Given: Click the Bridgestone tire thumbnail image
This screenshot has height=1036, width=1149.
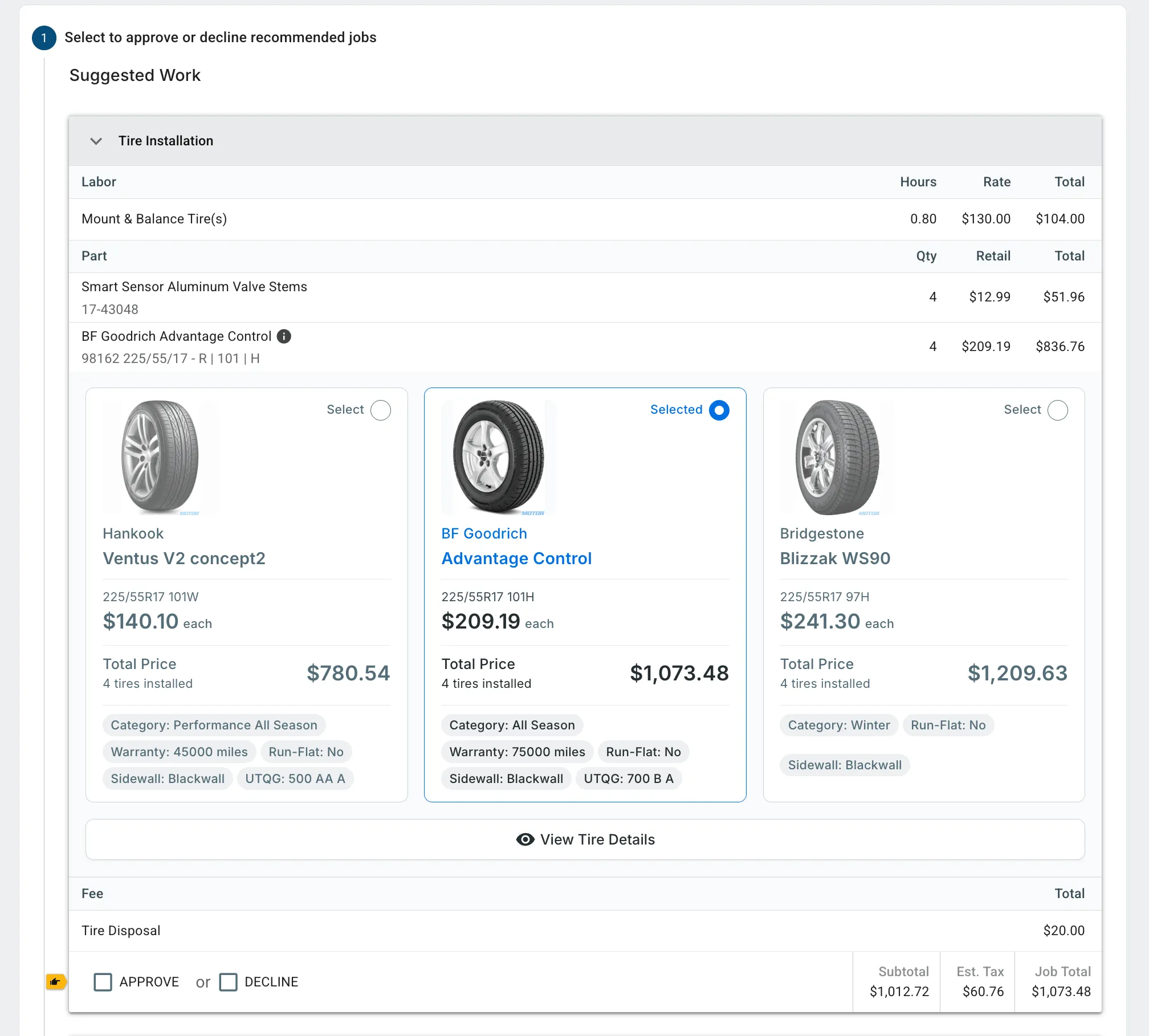Looking at the screenshot, I should pyautogui.click(x=837, y=457).
